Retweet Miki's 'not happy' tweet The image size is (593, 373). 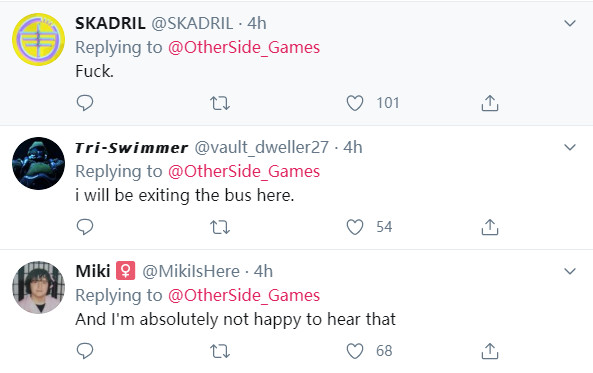(220, 351)
